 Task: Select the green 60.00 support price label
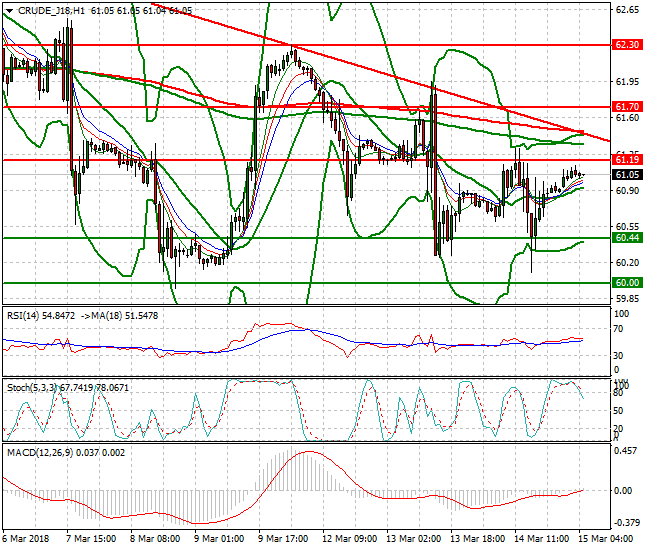click(627, 283)
